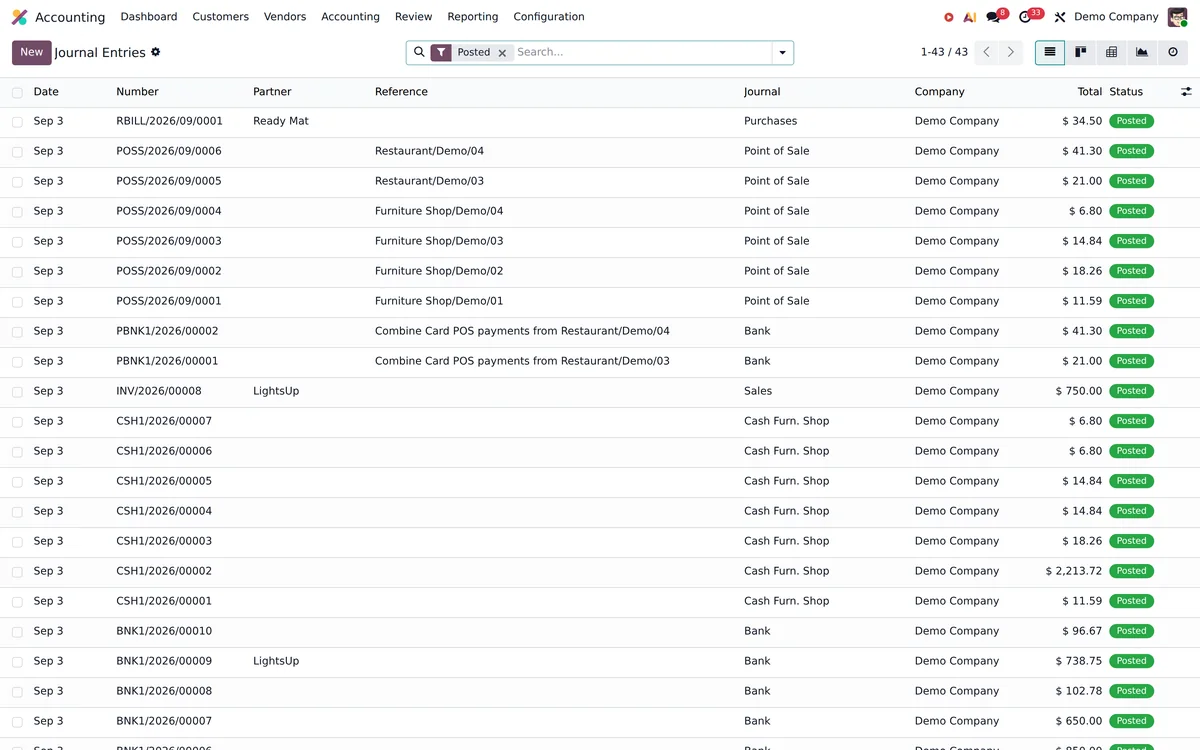Open the Journal Entries gear actions icon
The height and width of the screenshot is (750, 1200).
coord(155,52)
